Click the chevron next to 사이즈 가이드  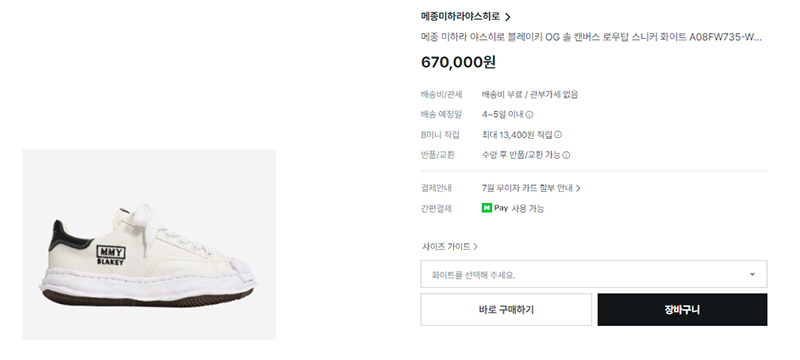coord(475,247)
